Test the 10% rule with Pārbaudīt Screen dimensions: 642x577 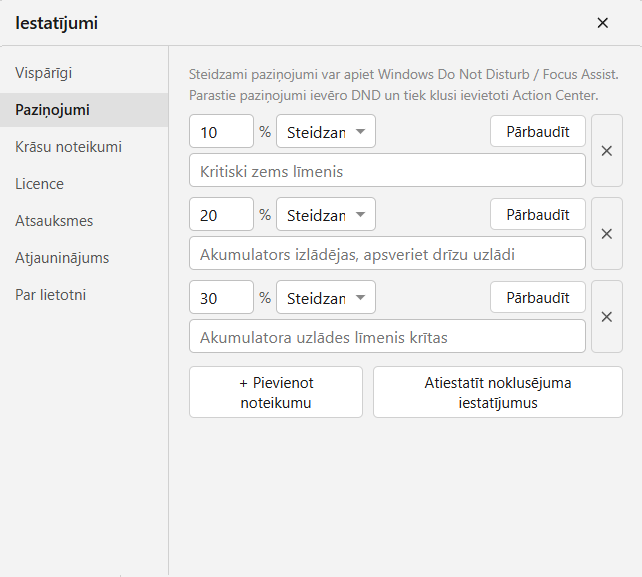(538, 131)
